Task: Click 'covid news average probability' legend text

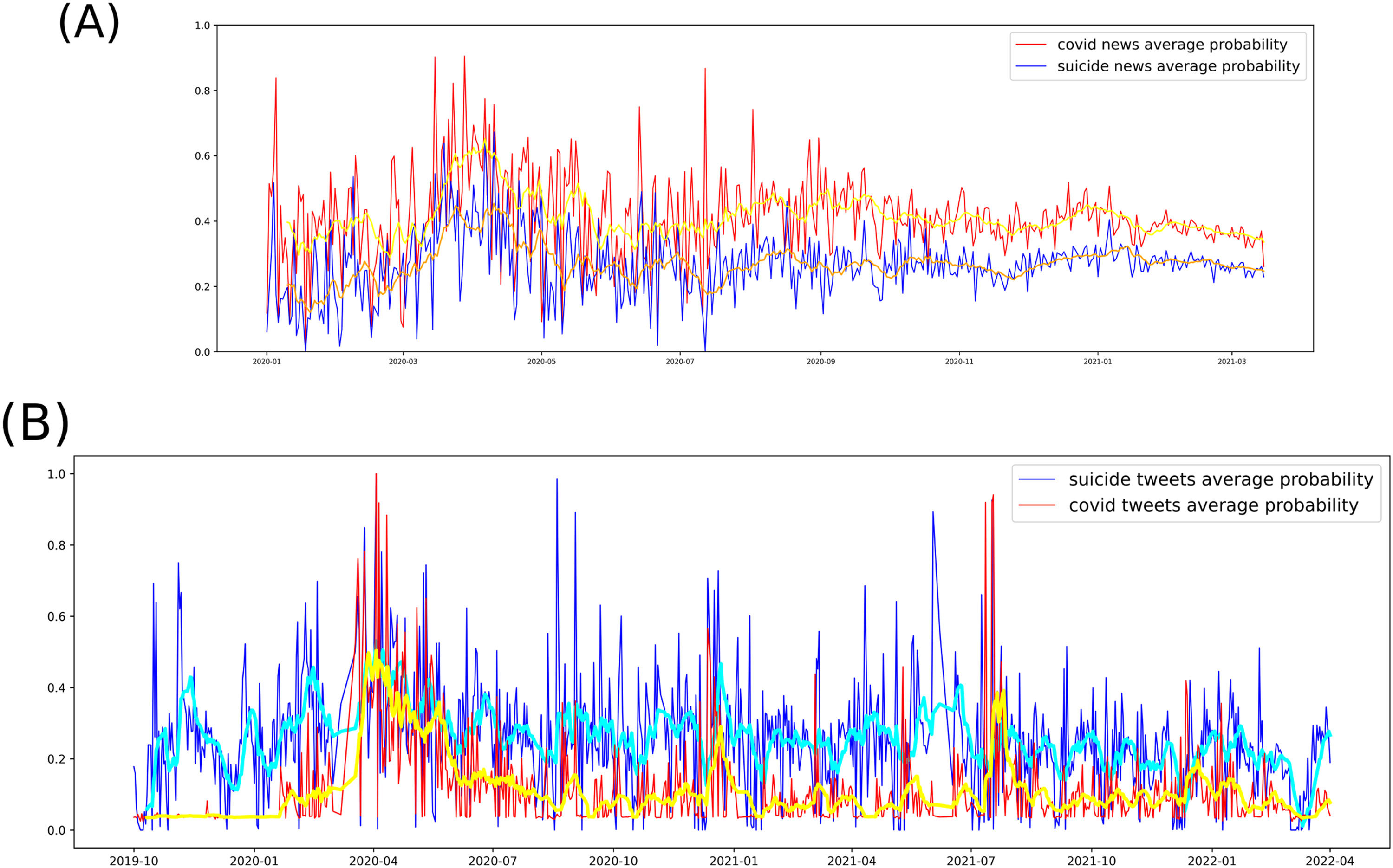Action: click(1172, 45)
